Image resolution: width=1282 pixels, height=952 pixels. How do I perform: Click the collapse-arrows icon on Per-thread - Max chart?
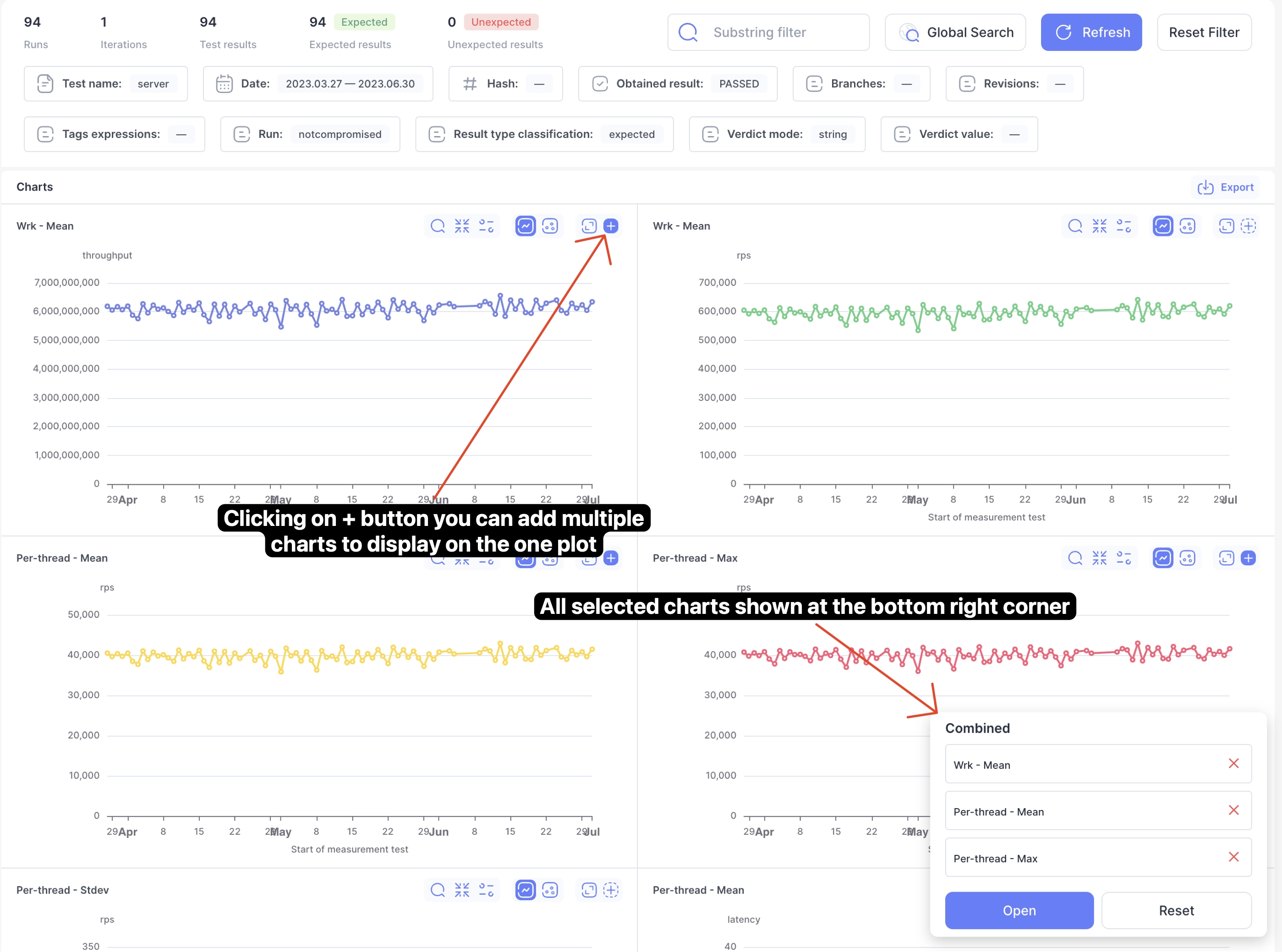coord(1099,558)
